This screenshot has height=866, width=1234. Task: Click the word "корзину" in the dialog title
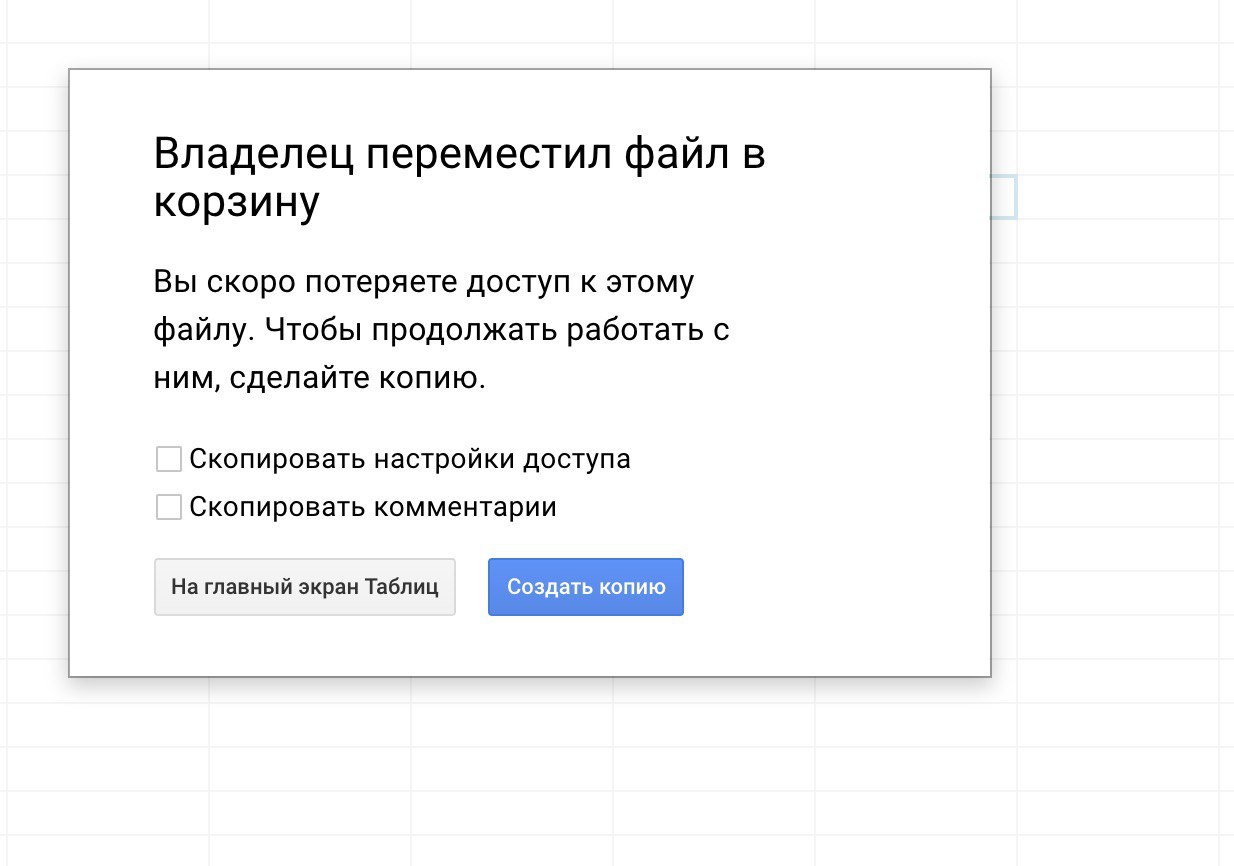click(236, 203)
